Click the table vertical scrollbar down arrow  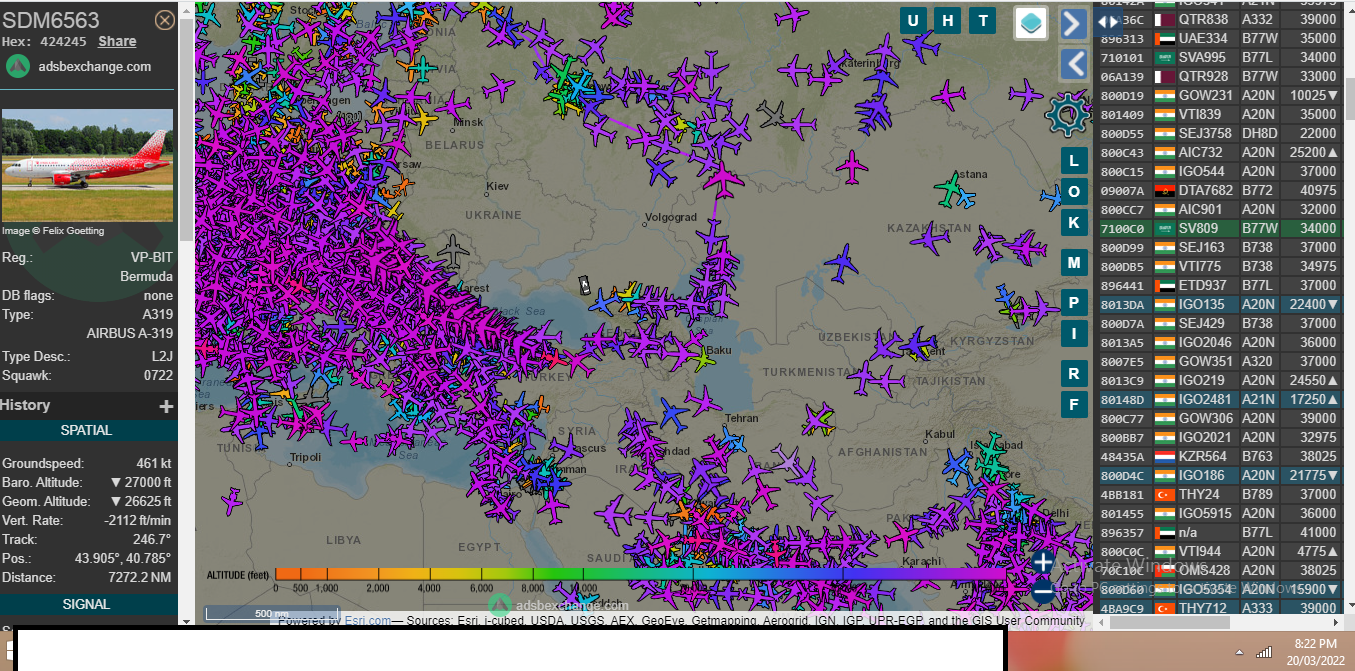tap(1350, 607)
